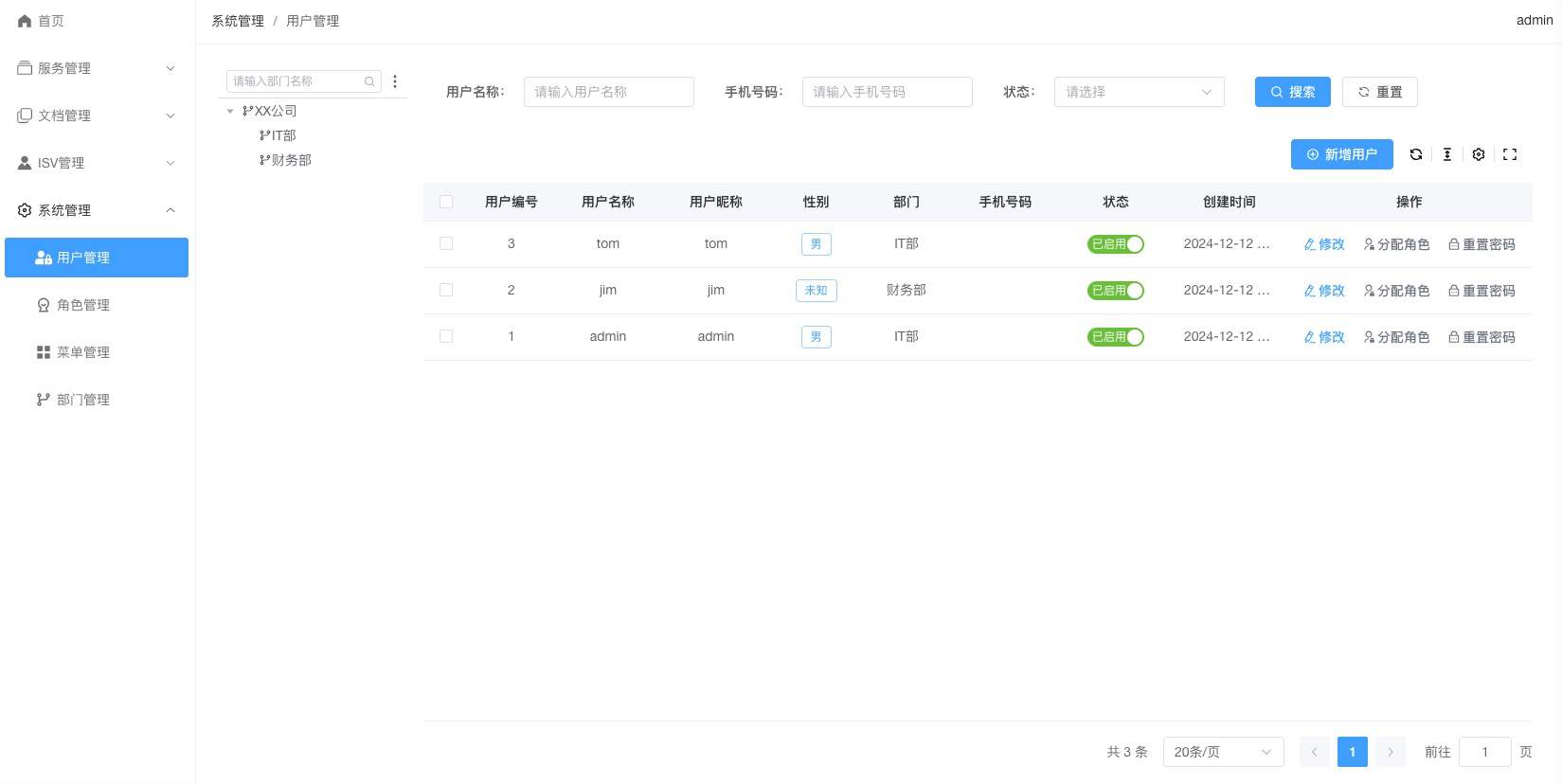1562x784 pixels.
Task: Click the refresh table icon
Action: [1415, 154]
